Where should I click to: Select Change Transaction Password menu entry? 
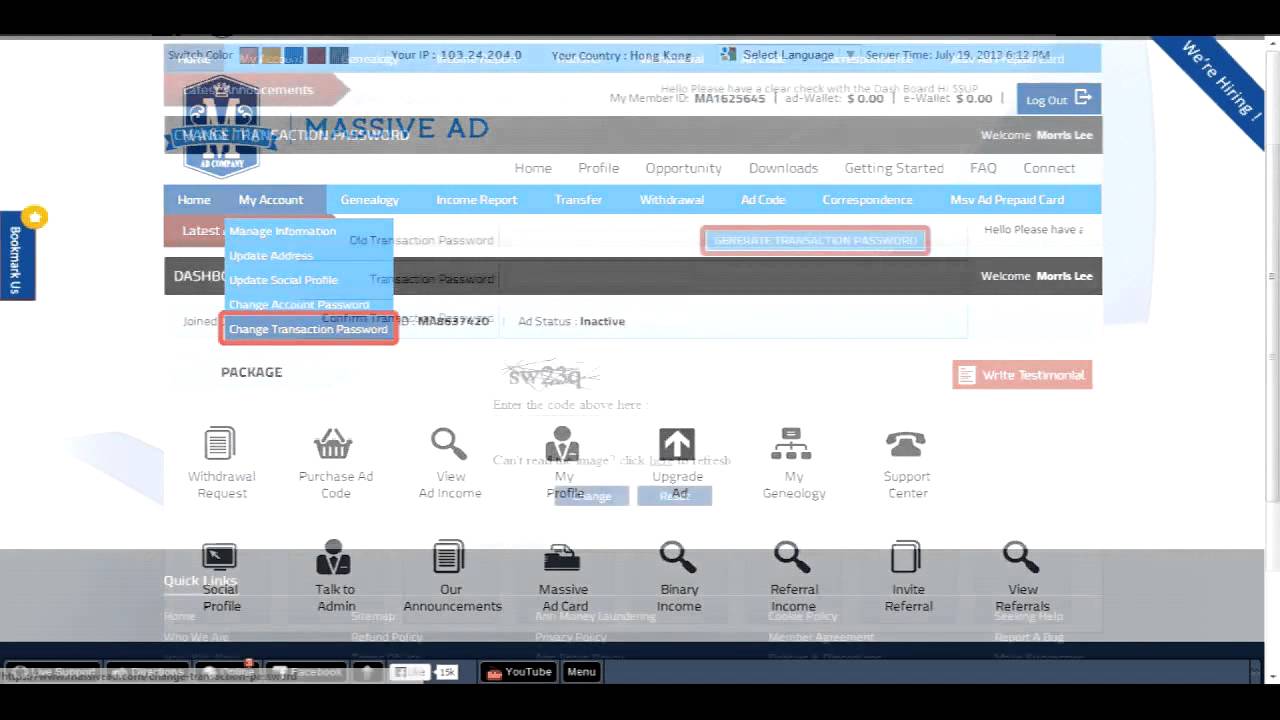click(x=308, y=329)
